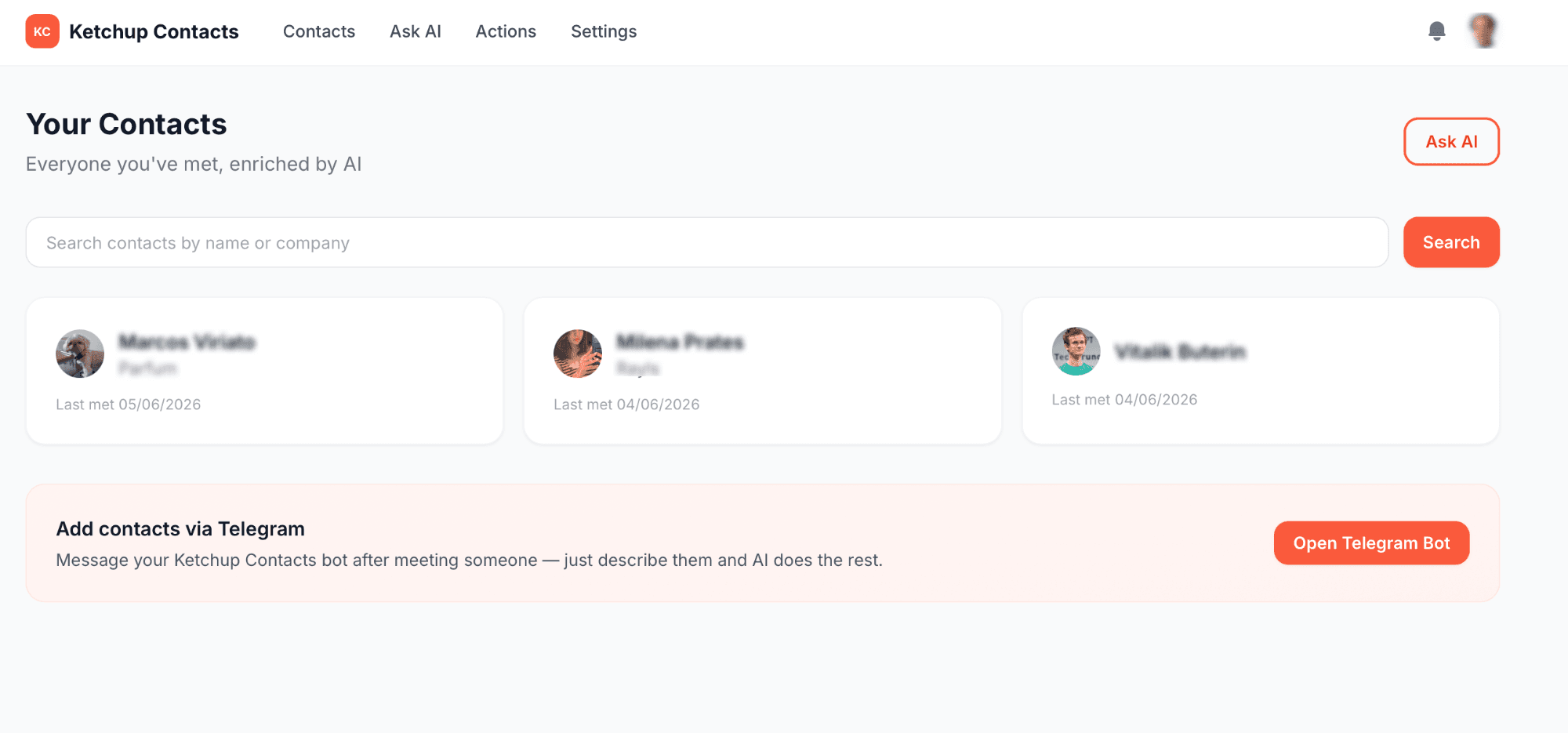The height and width of the screenshot is (733, 1568).
Task: Click 'Last met 04/06/2026' on third card
Action: click(x=1124, y=400)
